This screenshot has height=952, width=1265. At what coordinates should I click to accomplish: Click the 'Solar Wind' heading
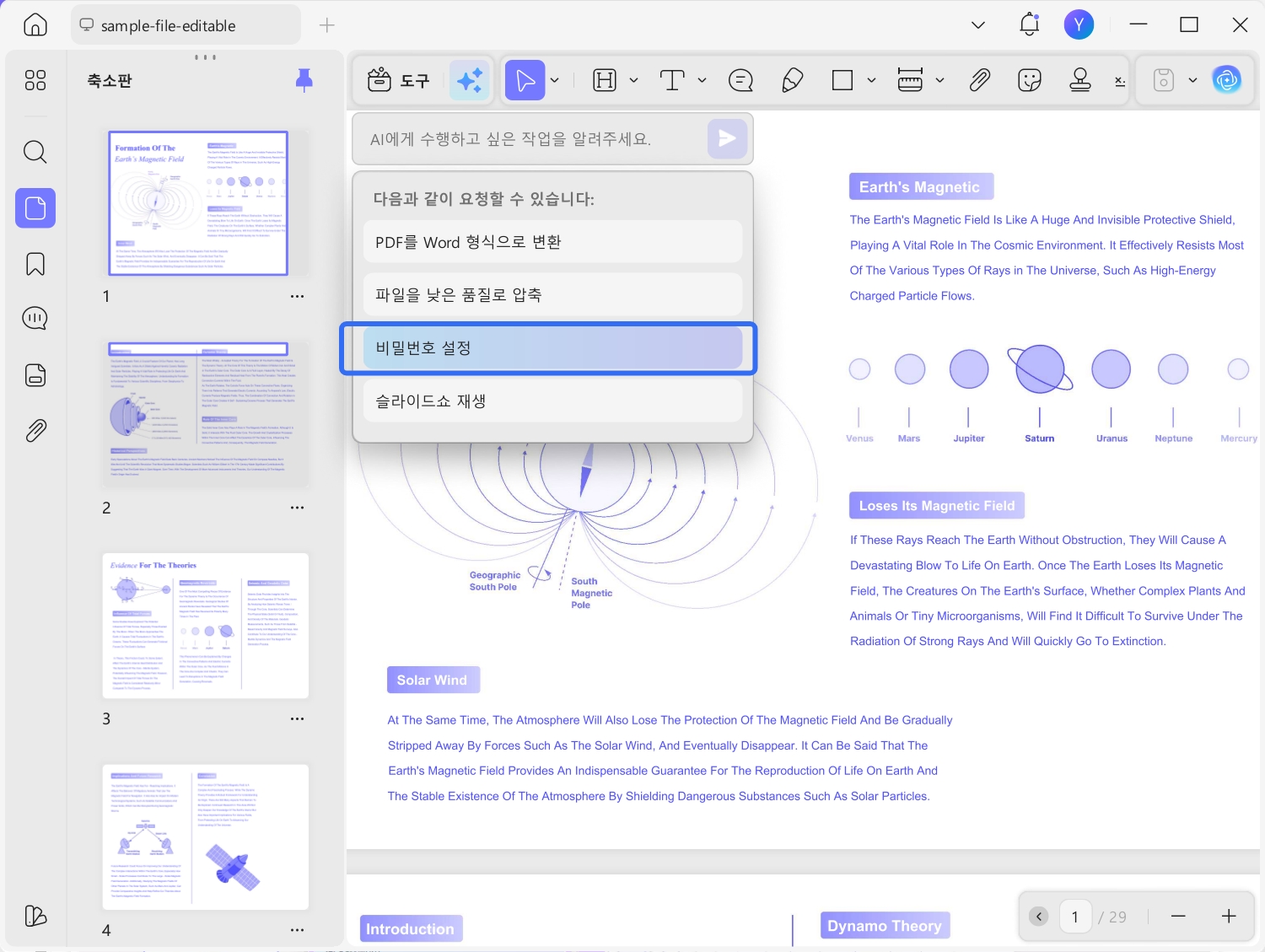(x=433, y=680)
